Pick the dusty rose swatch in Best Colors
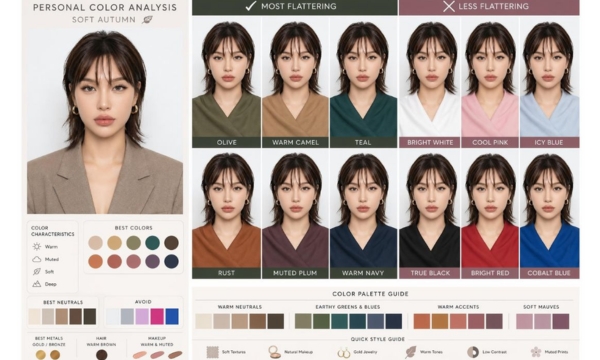The height and width of the screenshot is (360, 600). pos(134,261)
